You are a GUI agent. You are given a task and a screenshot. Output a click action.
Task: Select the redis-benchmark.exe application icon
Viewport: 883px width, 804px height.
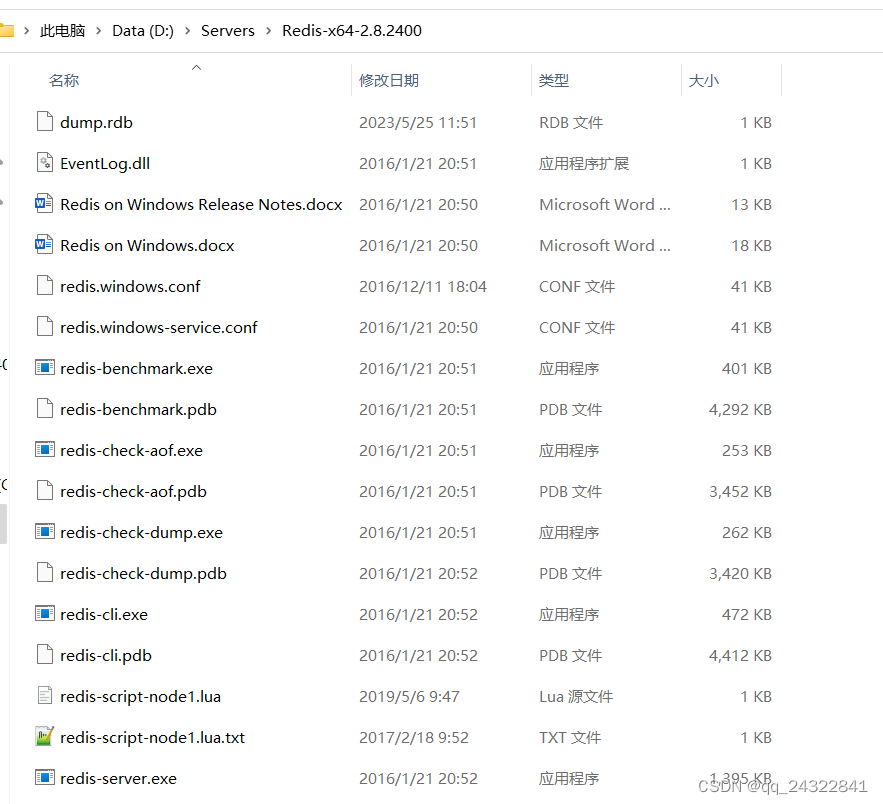pyautogui.click(x=44, y=368)
